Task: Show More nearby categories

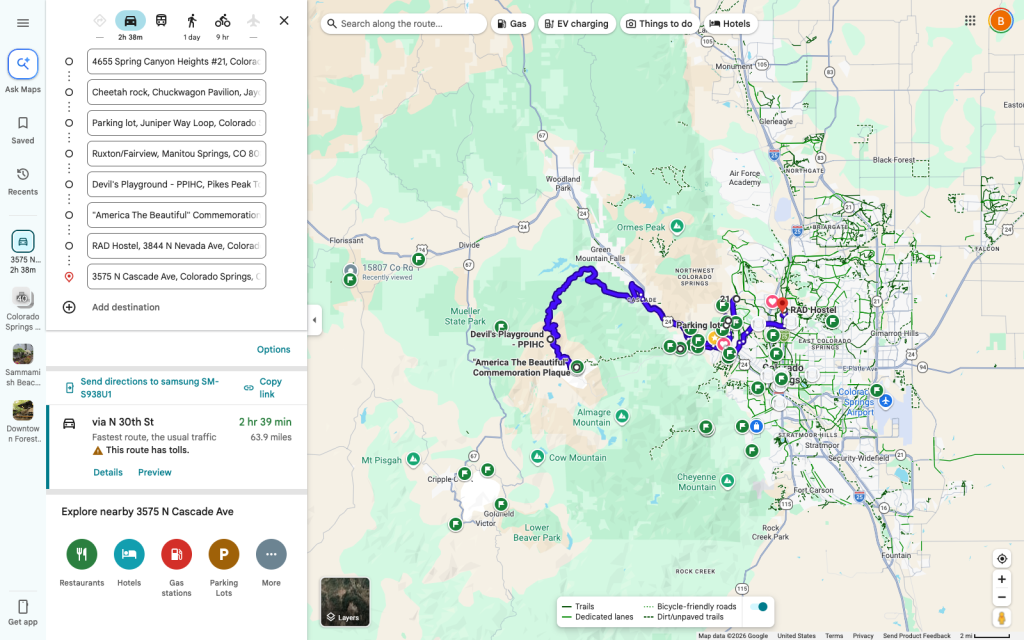Action: pos(271,554)
